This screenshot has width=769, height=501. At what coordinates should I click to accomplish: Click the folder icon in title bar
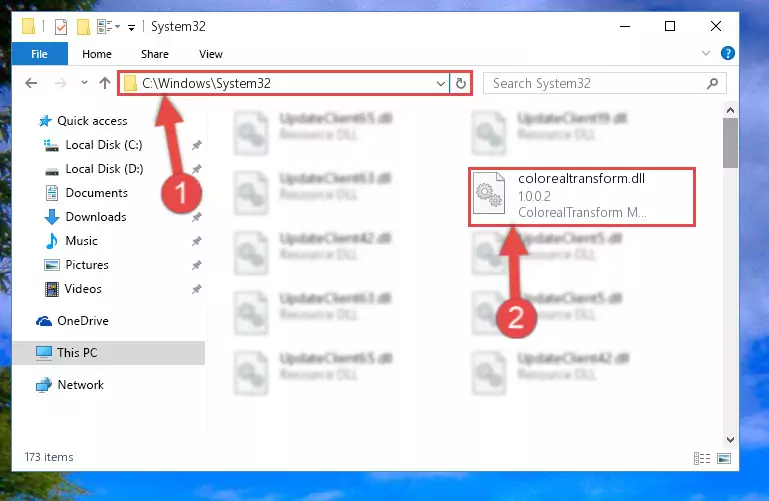(28, 26)
